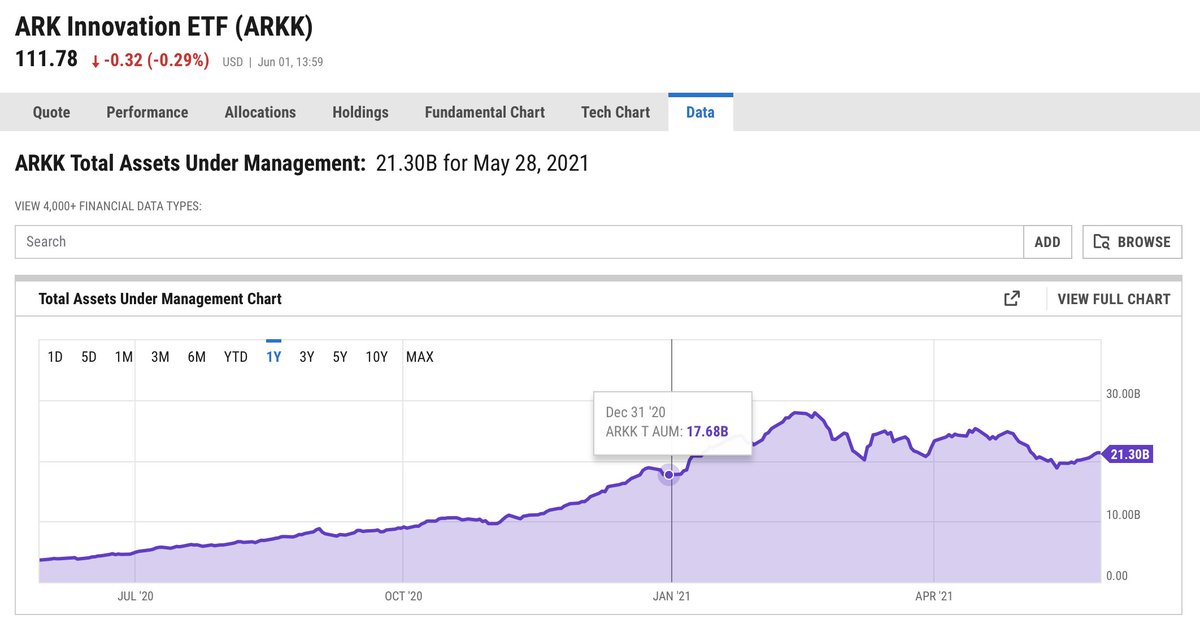
Task: Click the JUL '20 axis label
Action: click(135, 596)
